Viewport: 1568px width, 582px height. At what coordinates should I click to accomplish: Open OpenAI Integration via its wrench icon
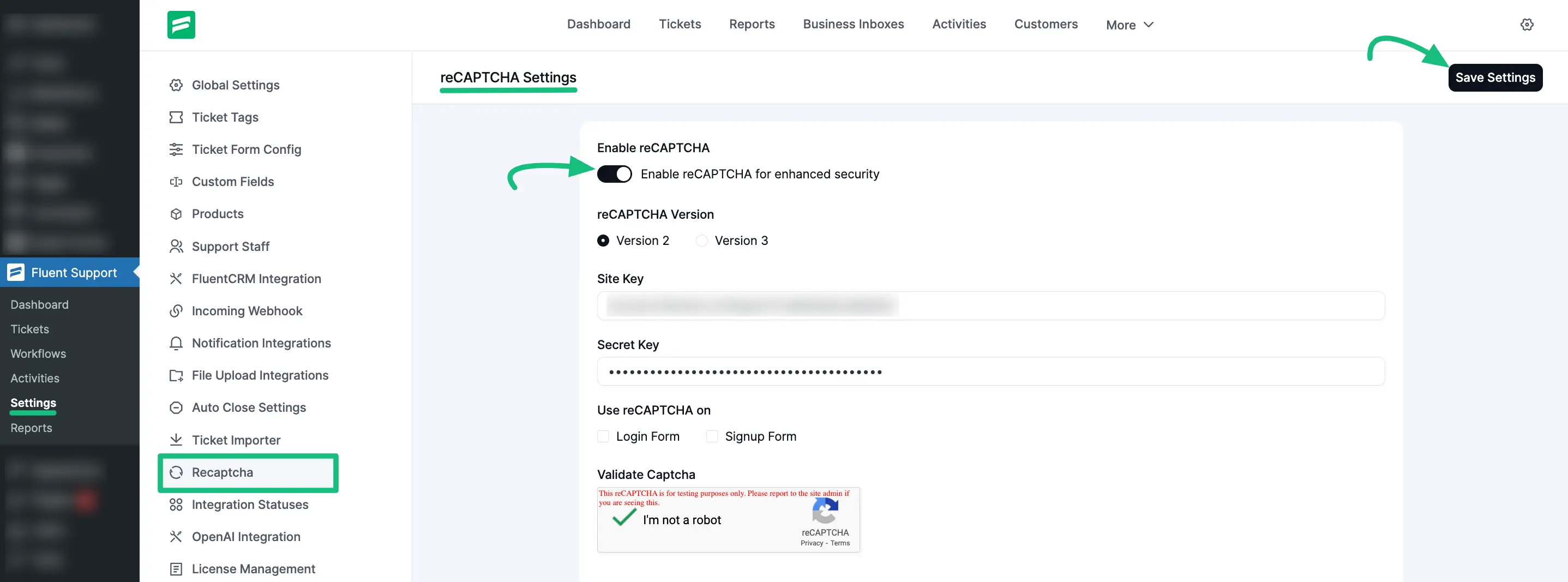(176, 536)
